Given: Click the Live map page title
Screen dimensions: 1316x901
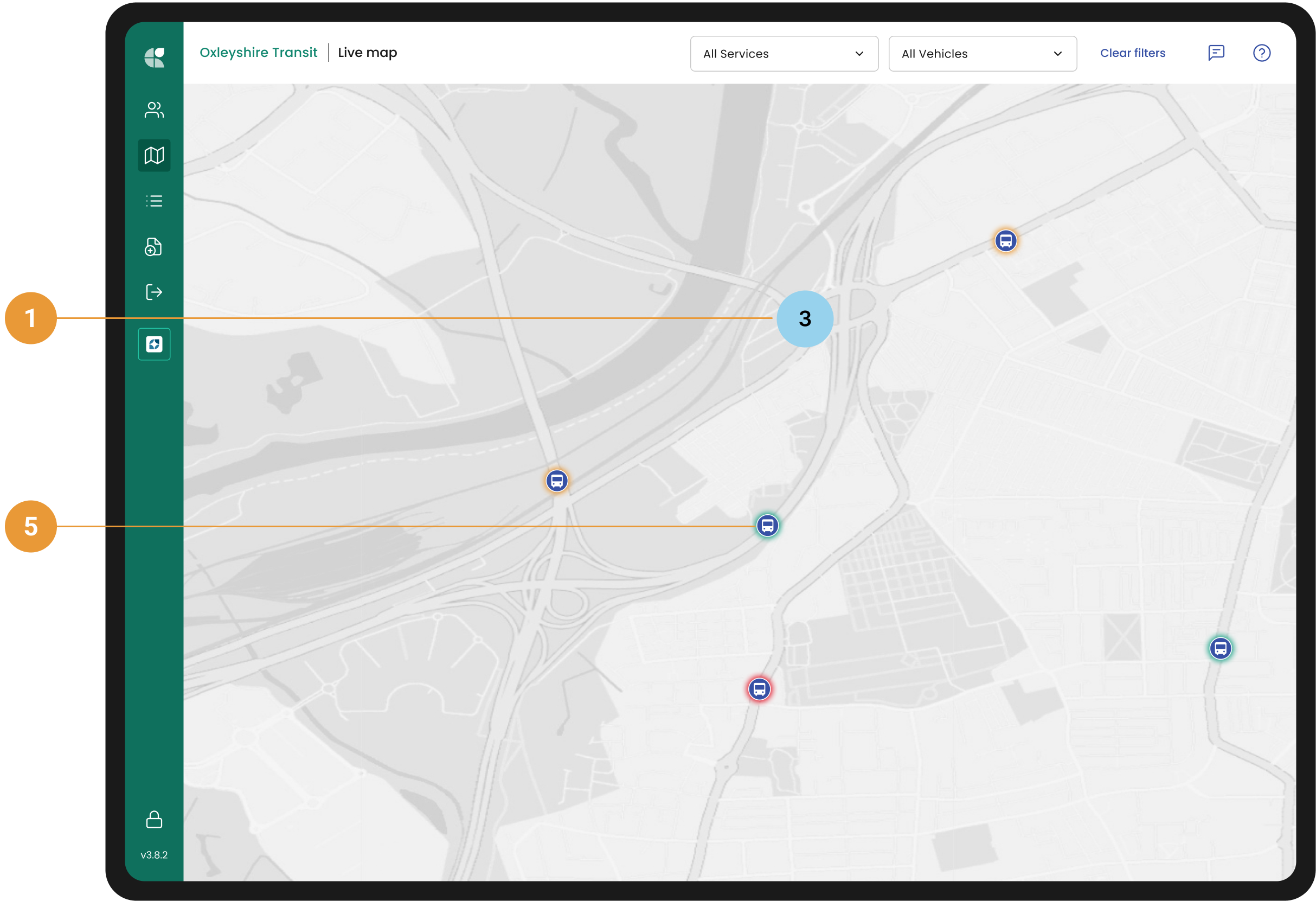Looking at the screenshot, I should 368,53.
